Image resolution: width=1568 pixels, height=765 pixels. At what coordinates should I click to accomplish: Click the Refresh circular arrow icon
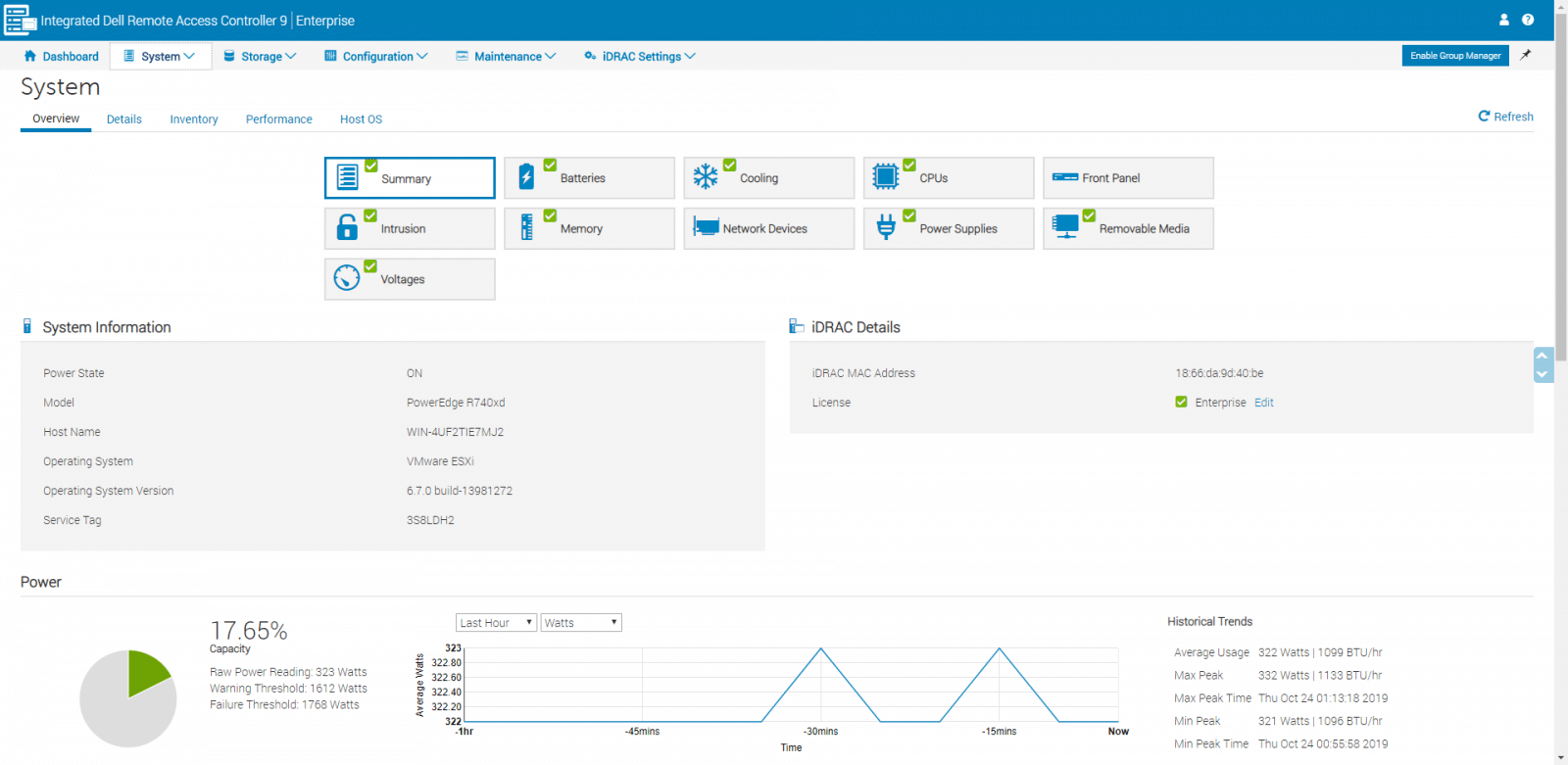click(1484, 116)
